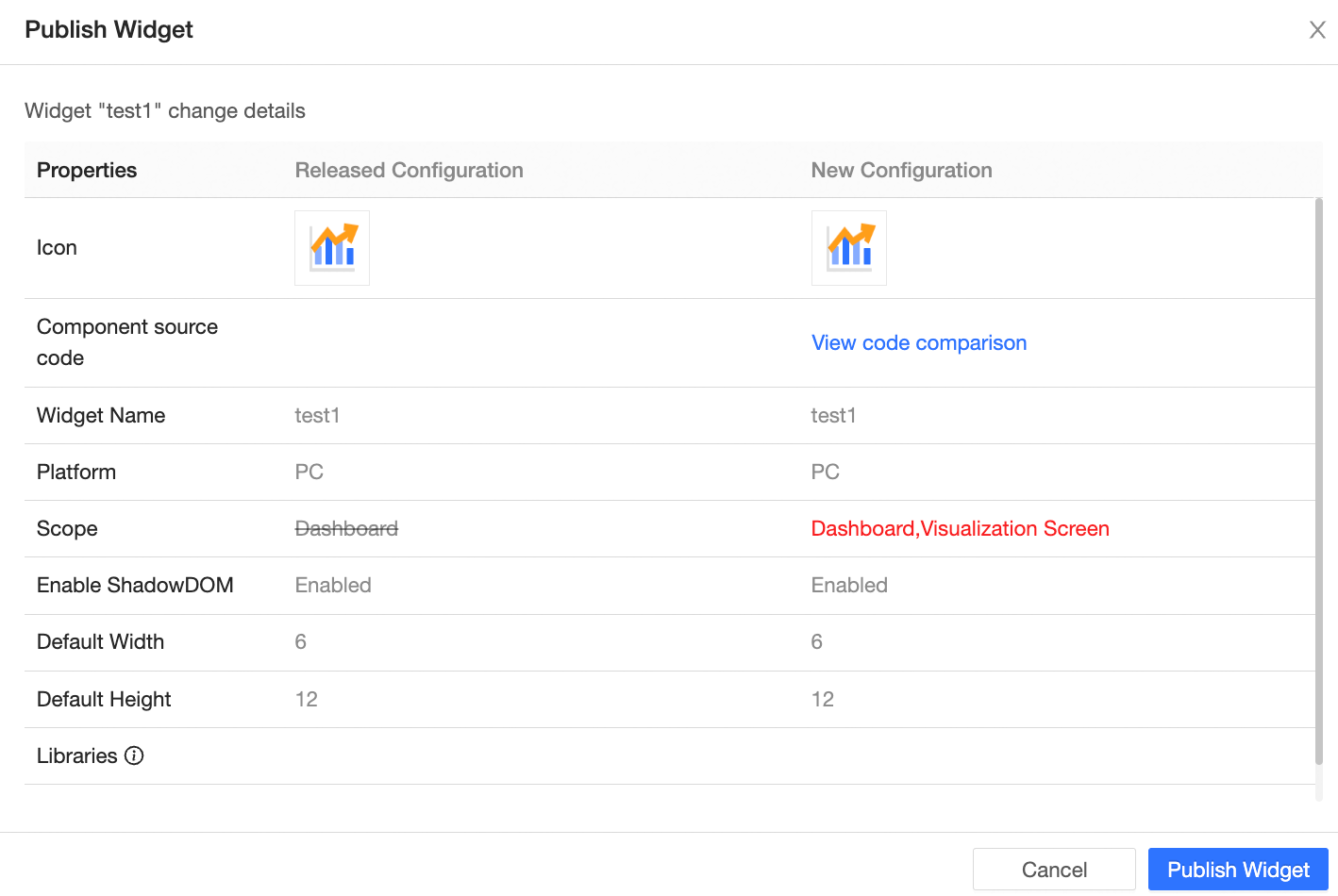The image size is (1338, 896).
Task: Select the Properties column header
Action: click(x=87, y=171)
